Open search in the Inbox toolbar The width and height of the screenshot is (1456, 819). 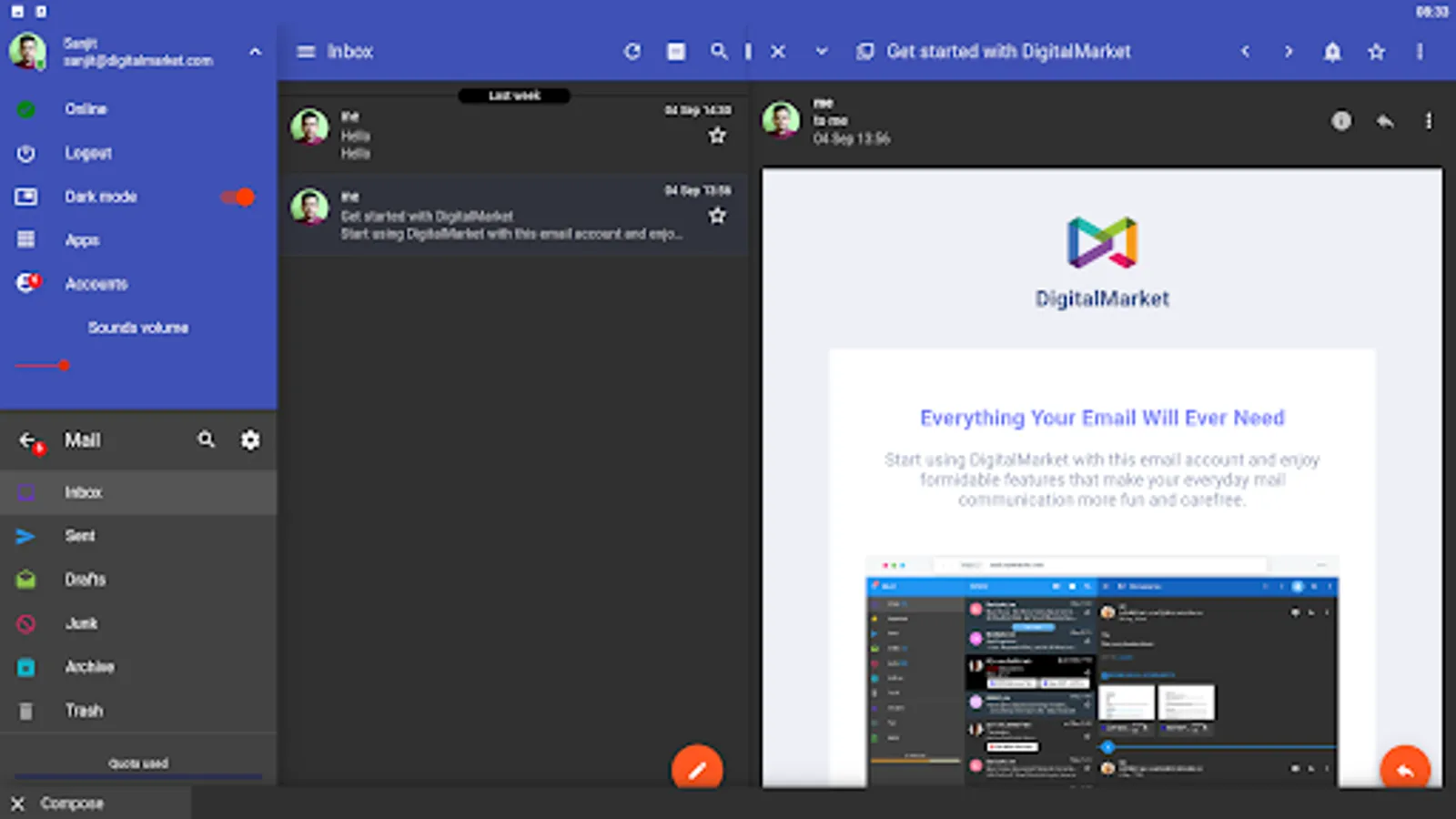(x=719, y=52)
